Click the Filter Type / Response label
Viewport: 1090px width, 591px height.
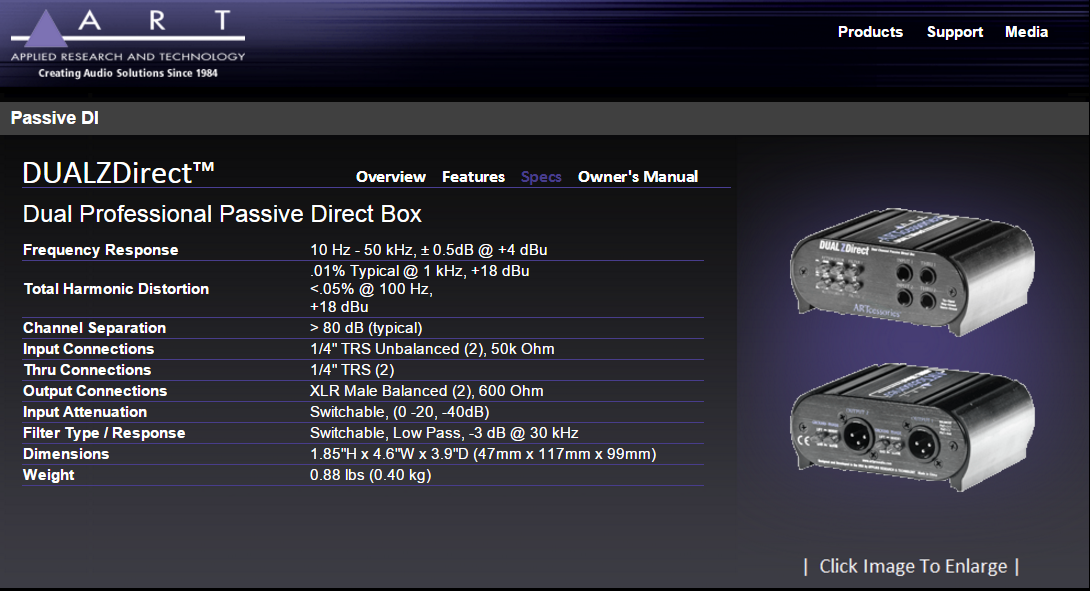(x=104, y=432)
